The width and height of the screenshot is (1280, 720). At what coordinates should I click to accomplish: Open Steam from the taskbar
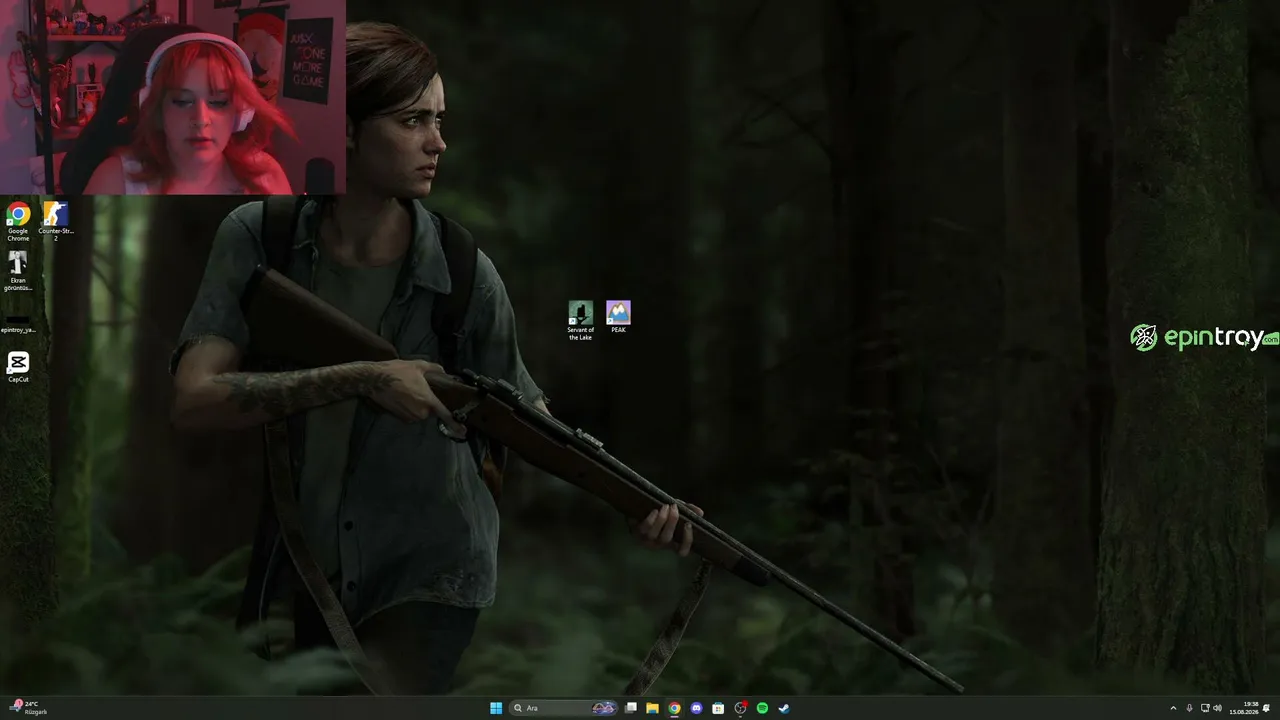[784, 708]
